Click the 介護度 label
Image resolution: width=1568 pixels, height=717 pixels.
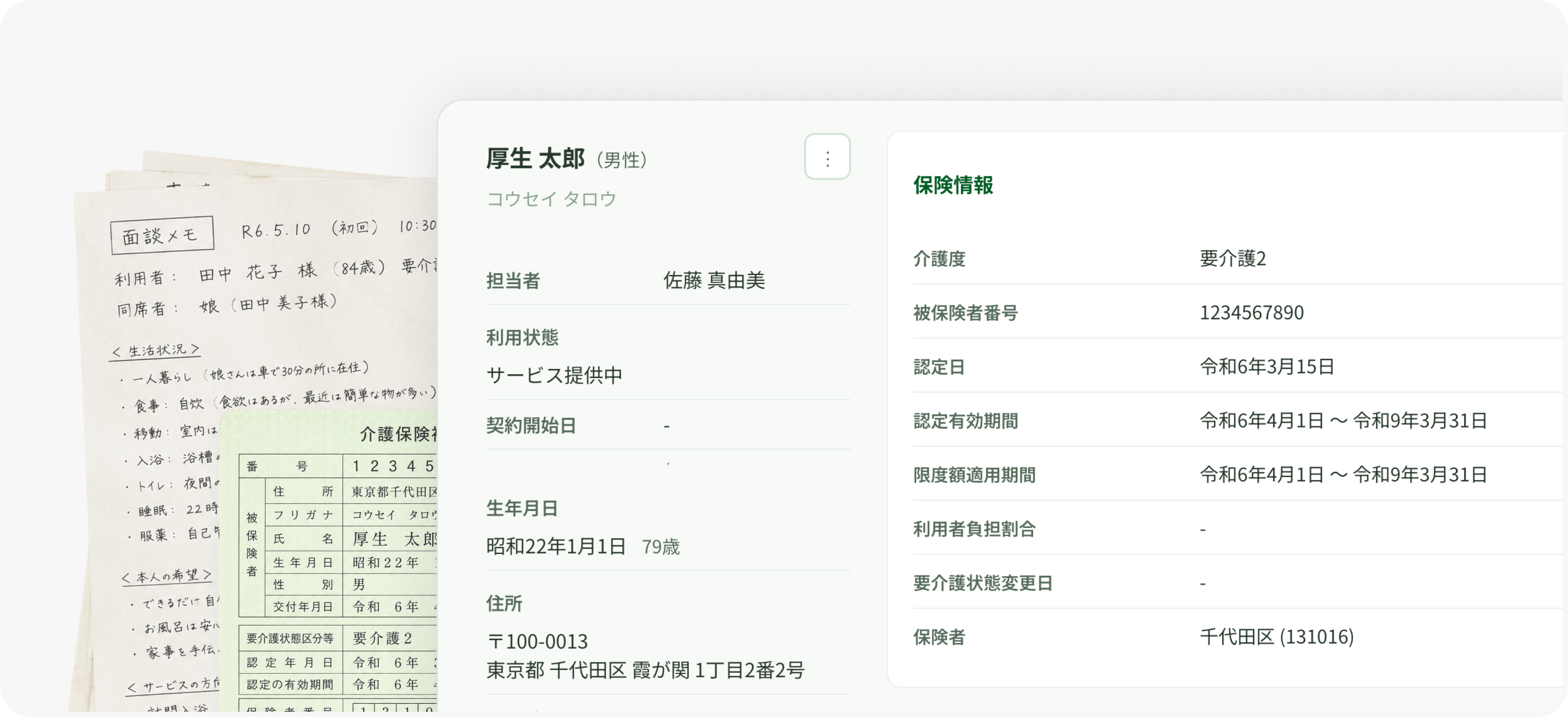pos(939,259)
